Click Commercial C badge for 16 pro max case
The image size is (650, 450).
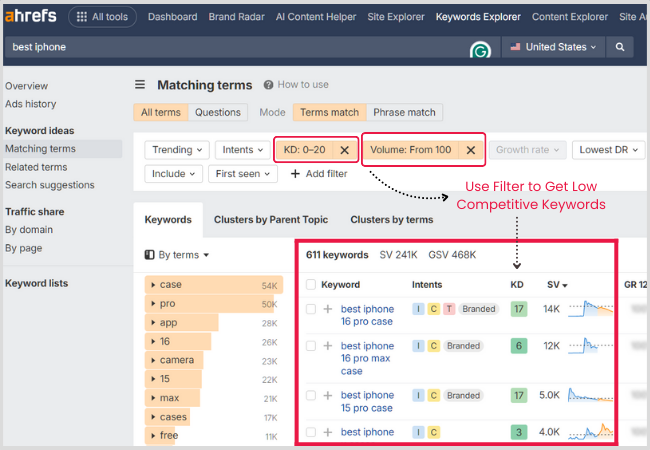(x=433, y=346)
